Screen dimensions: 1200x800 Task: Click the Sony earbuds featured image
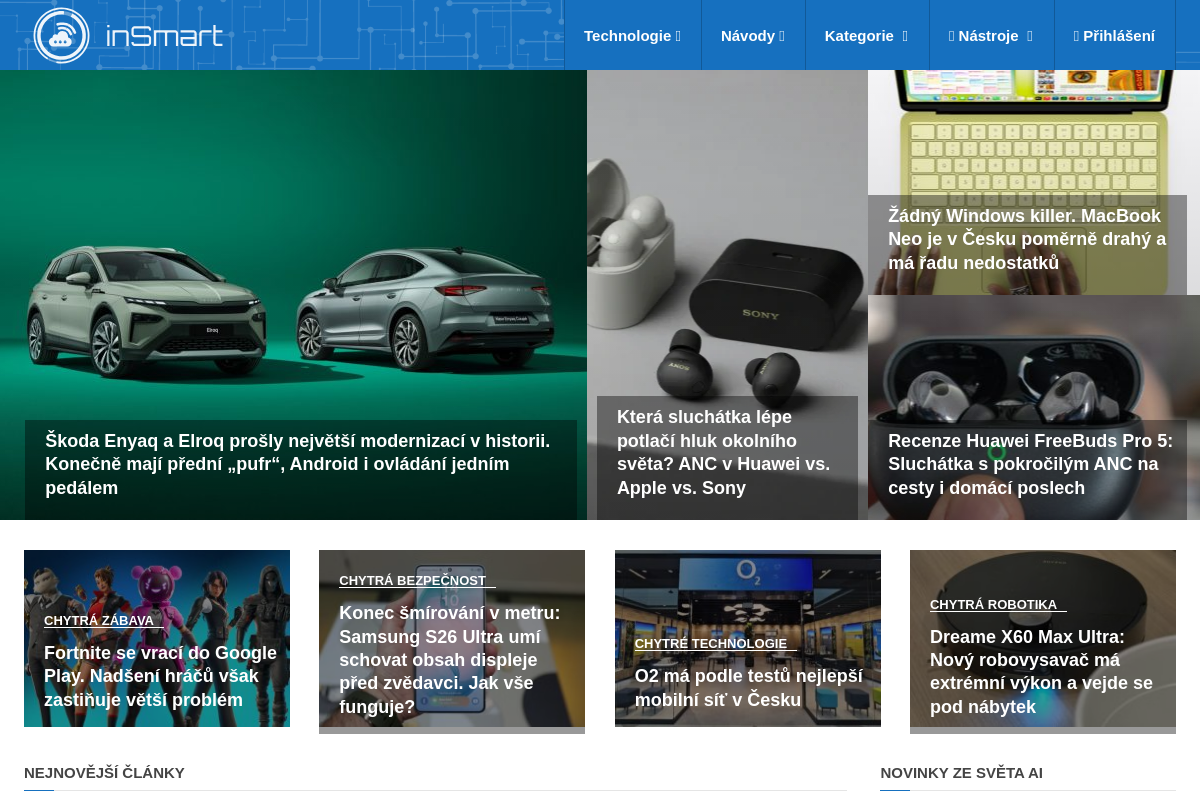(727, 250)
